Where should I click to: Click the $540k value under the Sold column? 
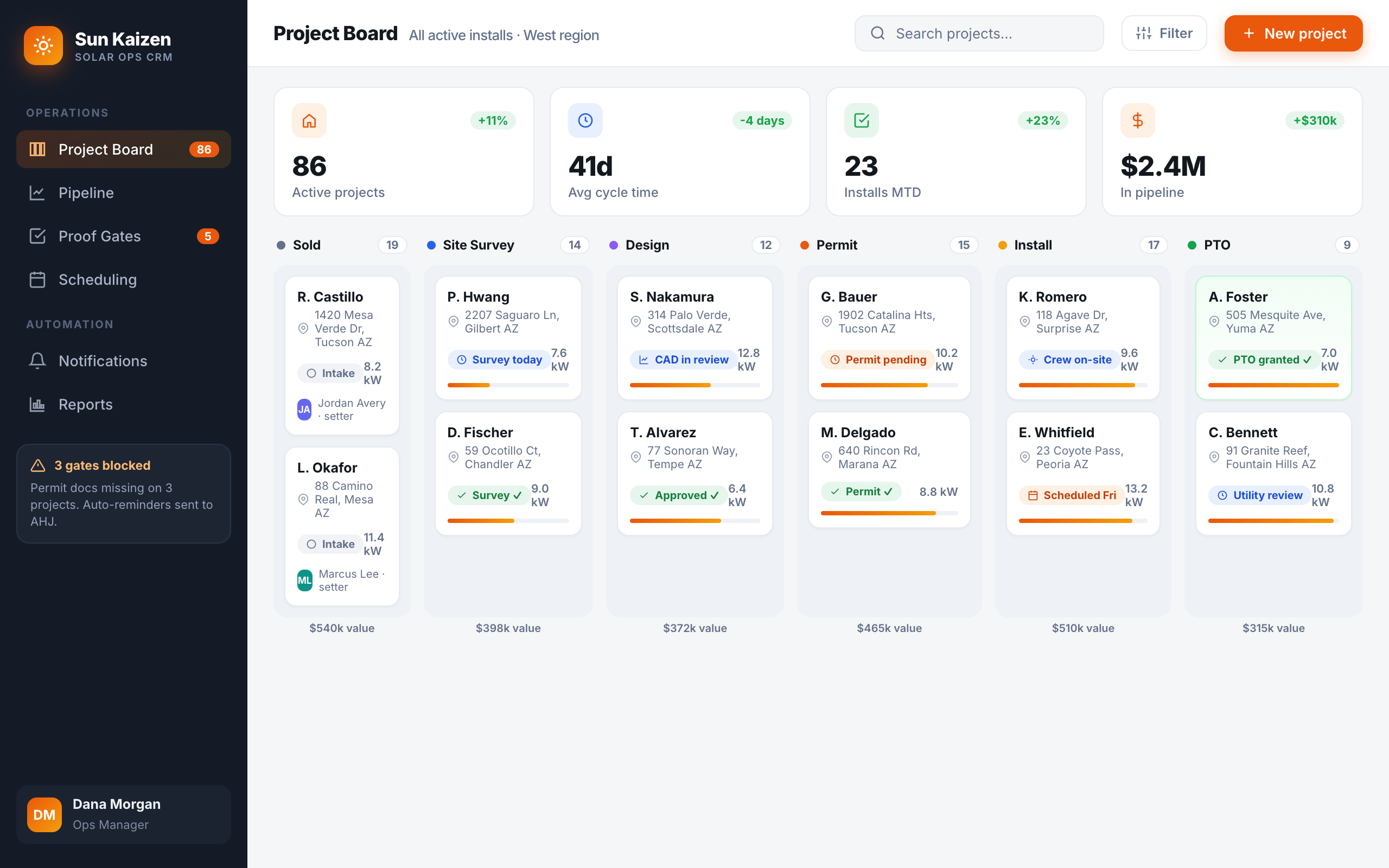[x=341, y=628]
